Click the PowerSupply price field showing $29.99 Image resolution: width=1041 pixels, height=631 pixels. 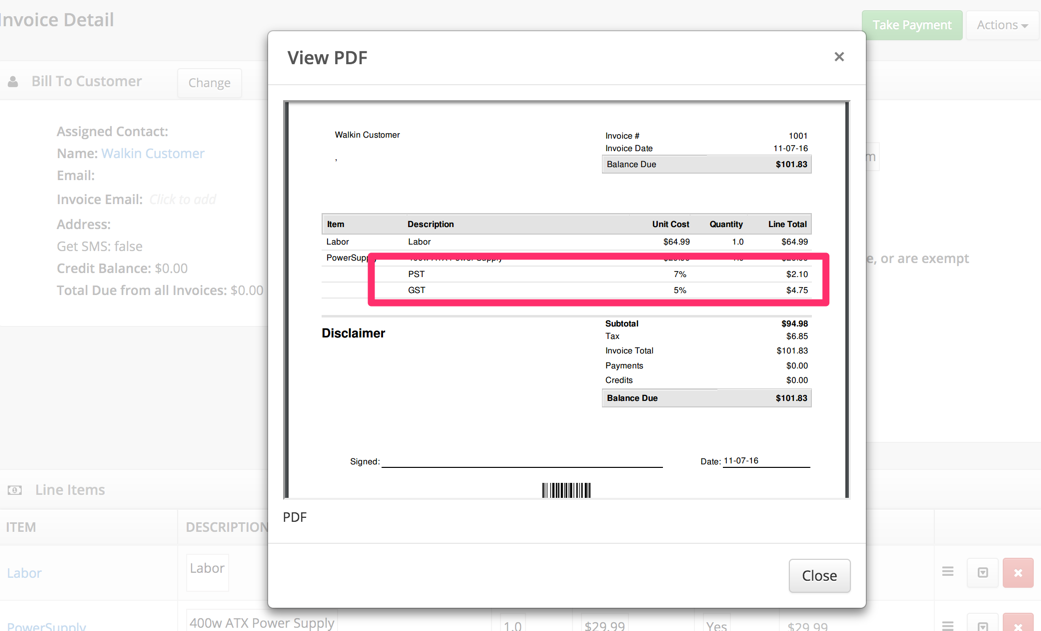click(x=604, y=624)
